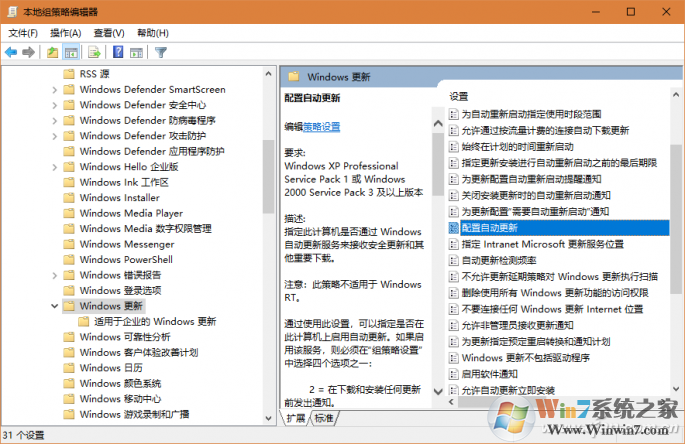
Task: Click the settings list scroll-up arrow
Action: point(676,94)
